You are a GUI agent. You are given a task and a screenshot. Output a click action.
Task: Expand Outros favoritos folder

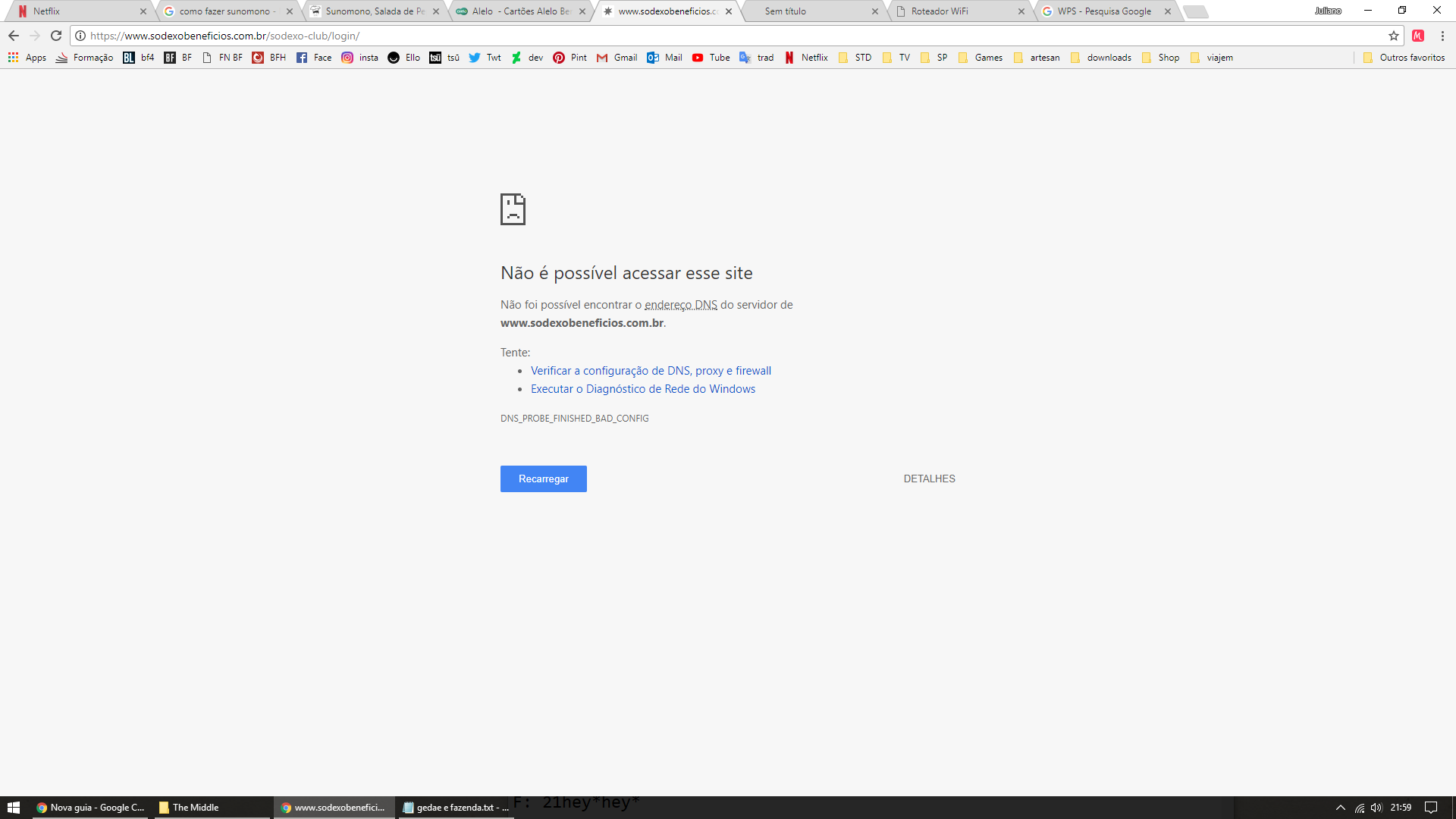1404,58
